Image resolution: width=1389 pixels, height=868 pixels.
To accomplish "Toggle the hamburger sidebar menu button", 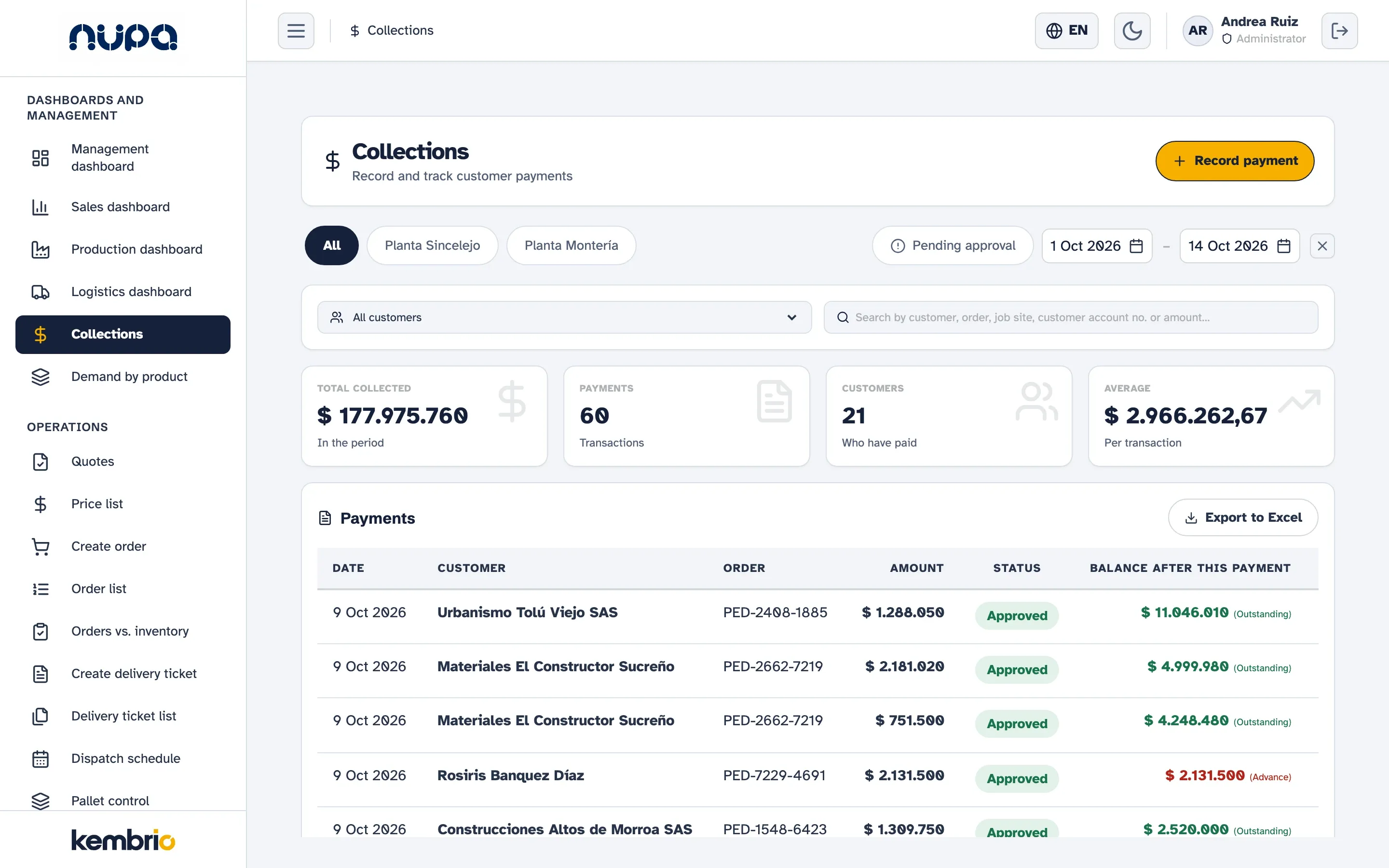I will (296, 30).
